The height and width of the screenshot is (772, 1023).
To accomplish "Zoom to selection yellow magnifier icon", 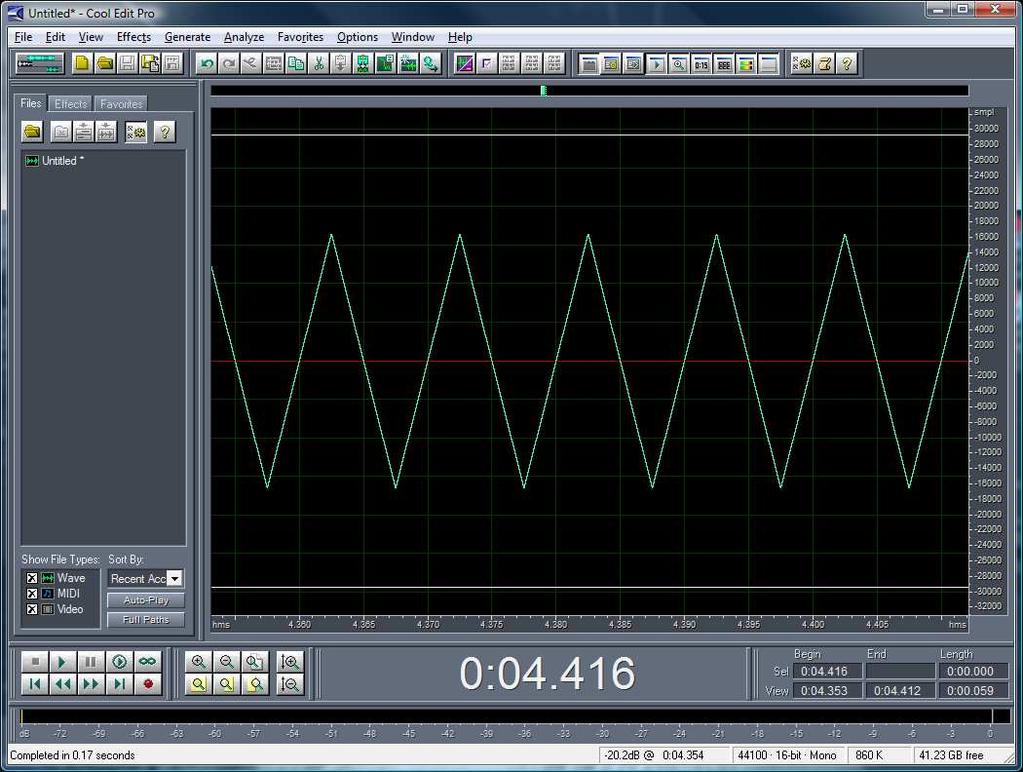I will 198,684.
